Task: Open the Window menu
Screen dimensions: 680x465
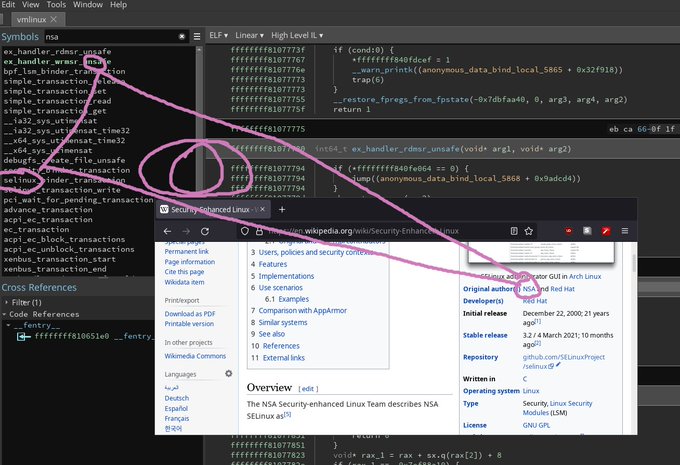Action: point(88,5)
